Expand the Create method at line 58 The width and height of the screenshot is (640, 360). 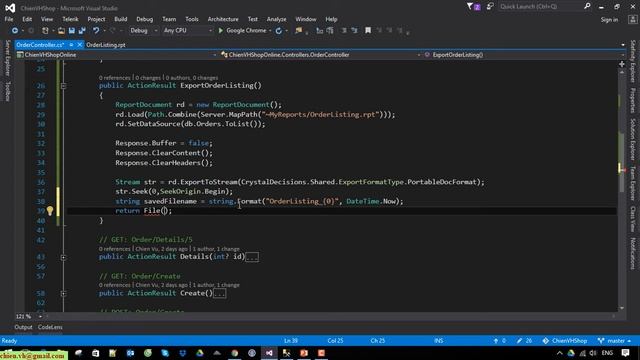point(63,293)
